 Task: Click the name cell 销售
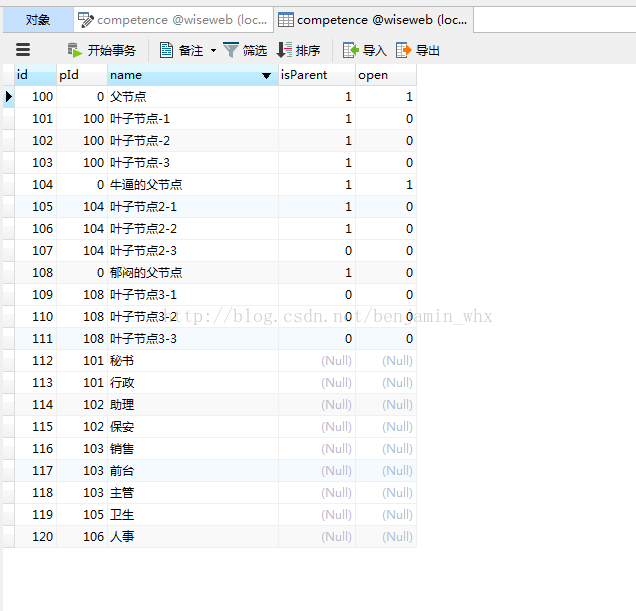(x=193, y=449)
